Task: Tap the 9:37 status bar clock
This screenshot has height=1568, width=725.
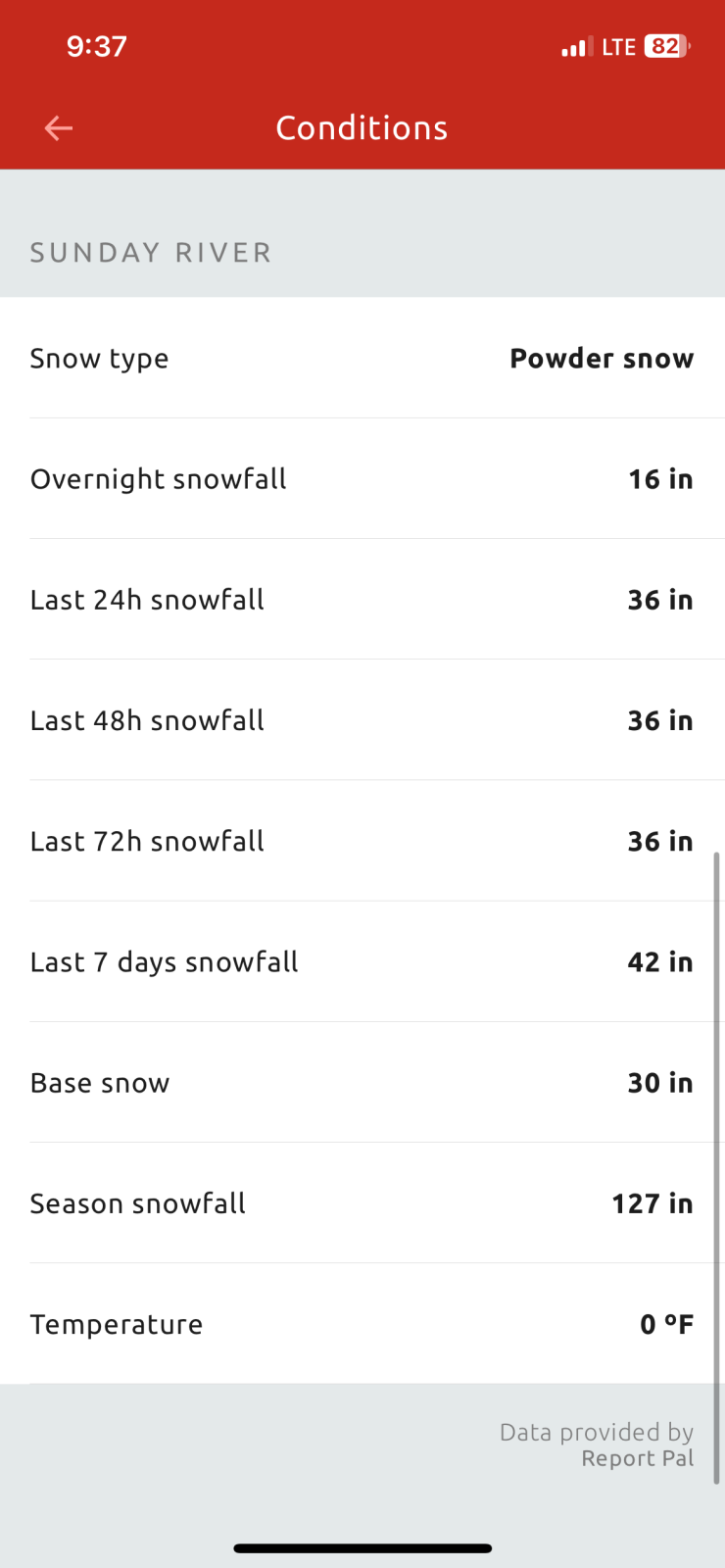Action: [x=97, y=46]
